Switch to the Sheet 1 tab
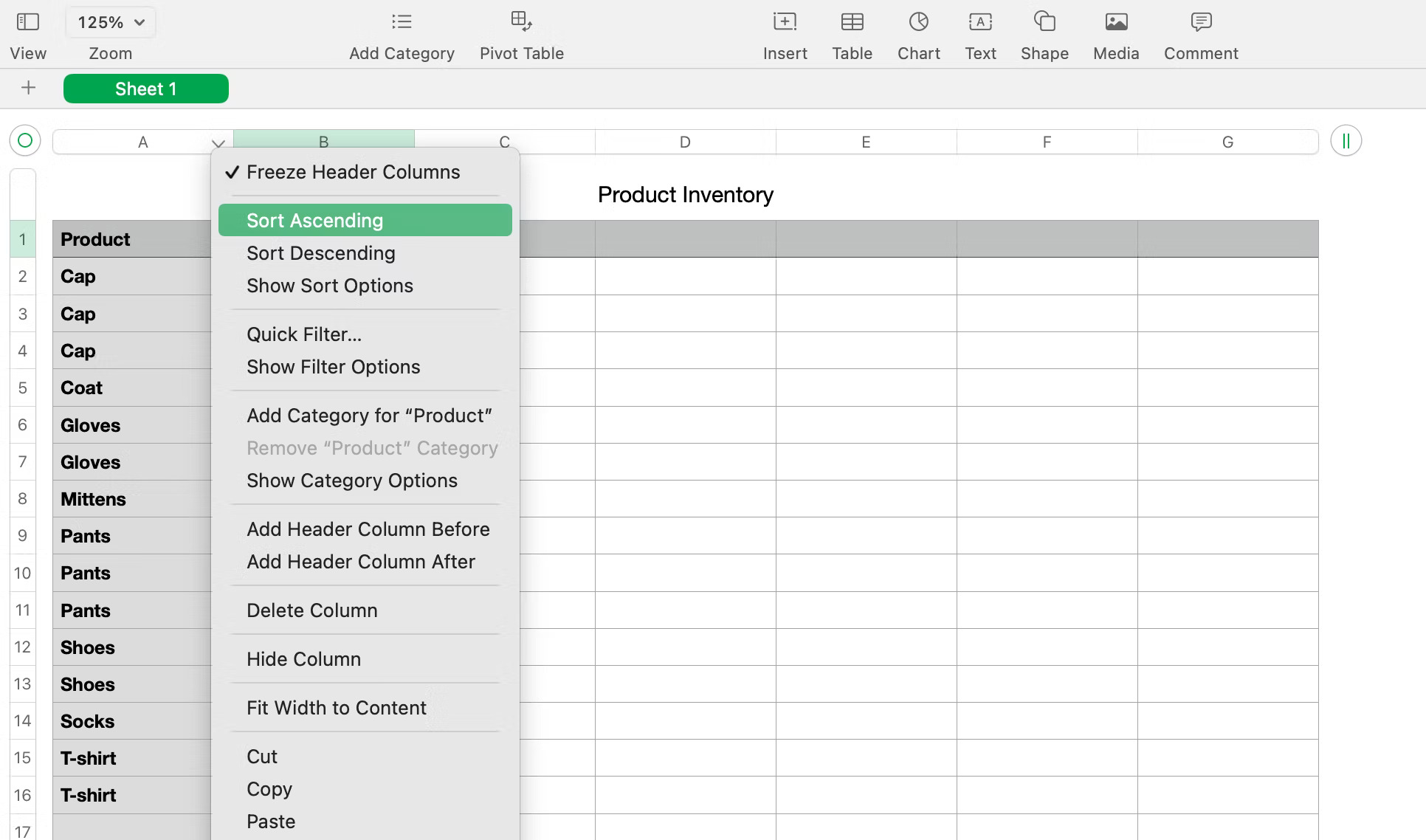The width and height of the screenshot is (1426, 840). tap(145, 88)
